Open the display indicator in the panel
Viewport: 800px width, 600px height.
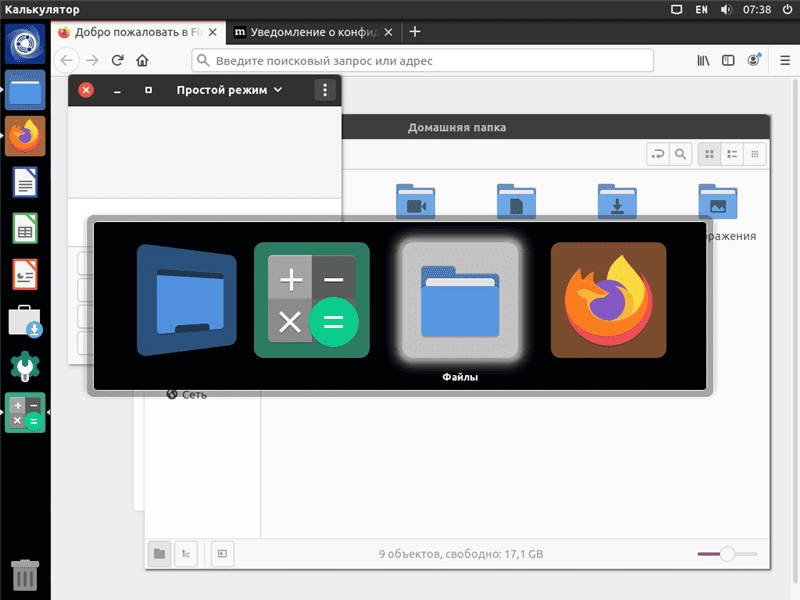[677, 10]
